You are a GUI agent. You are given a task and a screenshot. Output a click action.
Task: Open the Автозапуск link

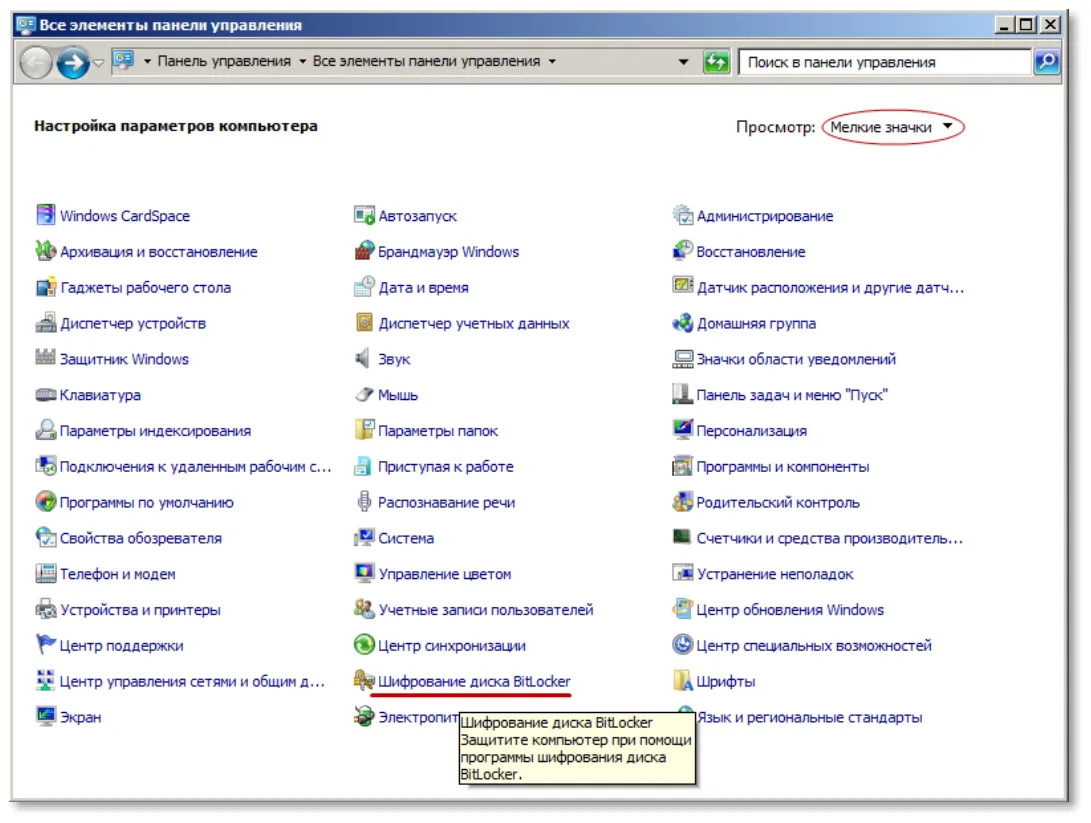coord(417,216)
